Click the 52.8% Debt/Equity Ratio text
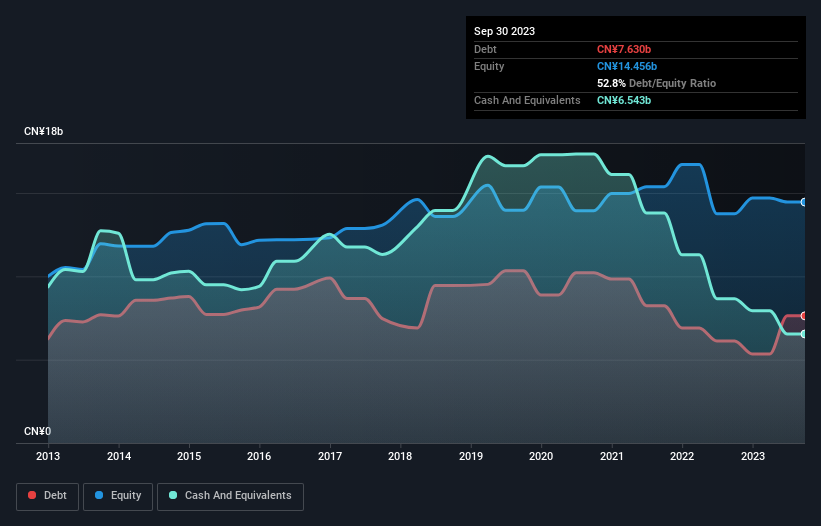This screenshot has width=821, height=526. tap(657, 83)
